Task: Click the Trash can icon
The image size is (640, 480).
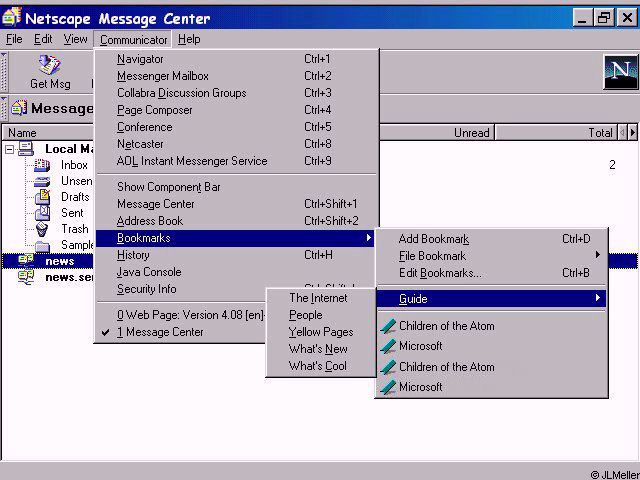Action: pyautogui.click(x=42, y=229)
